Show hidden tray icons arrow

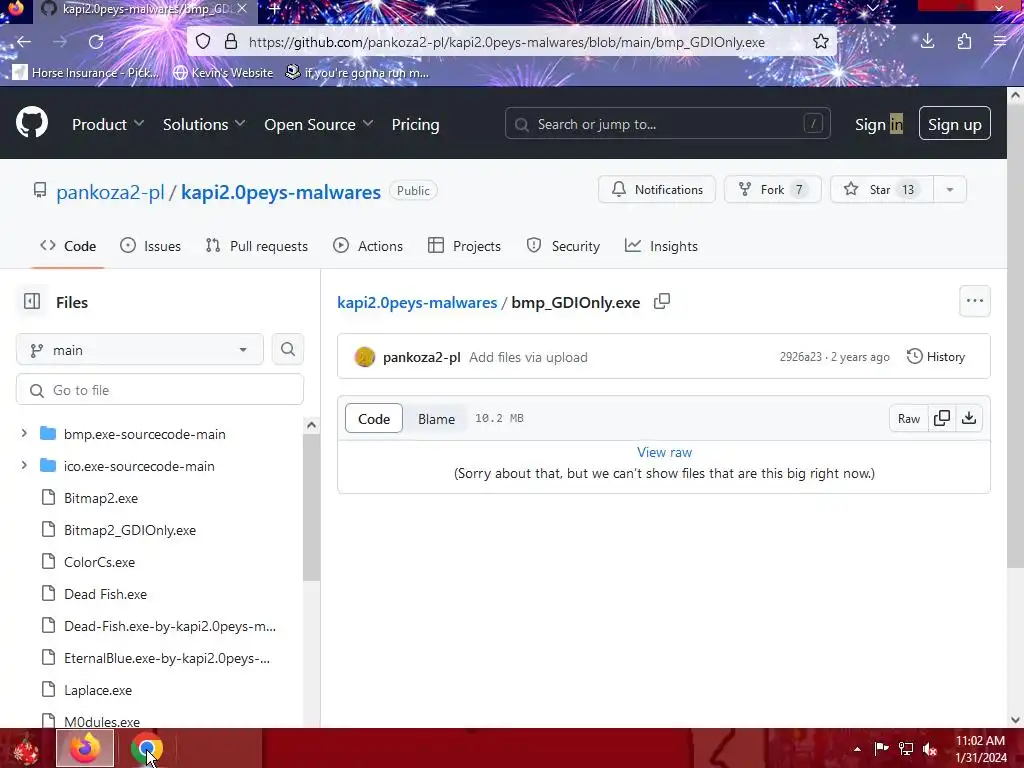click(x=857, y=749)
